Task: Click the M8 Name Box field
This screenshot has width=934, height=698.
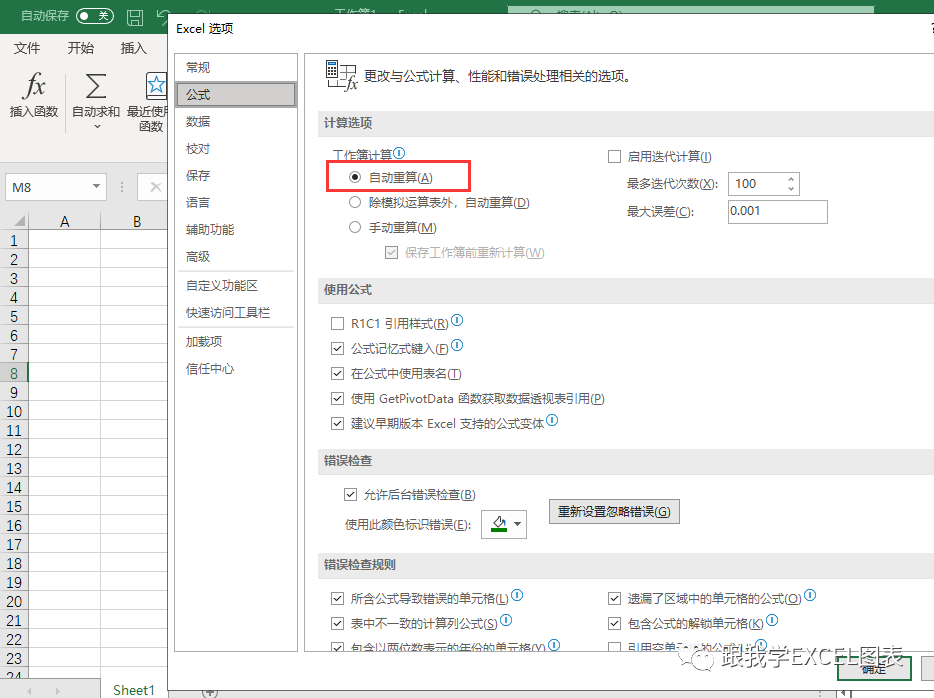Action: [48, 187]
